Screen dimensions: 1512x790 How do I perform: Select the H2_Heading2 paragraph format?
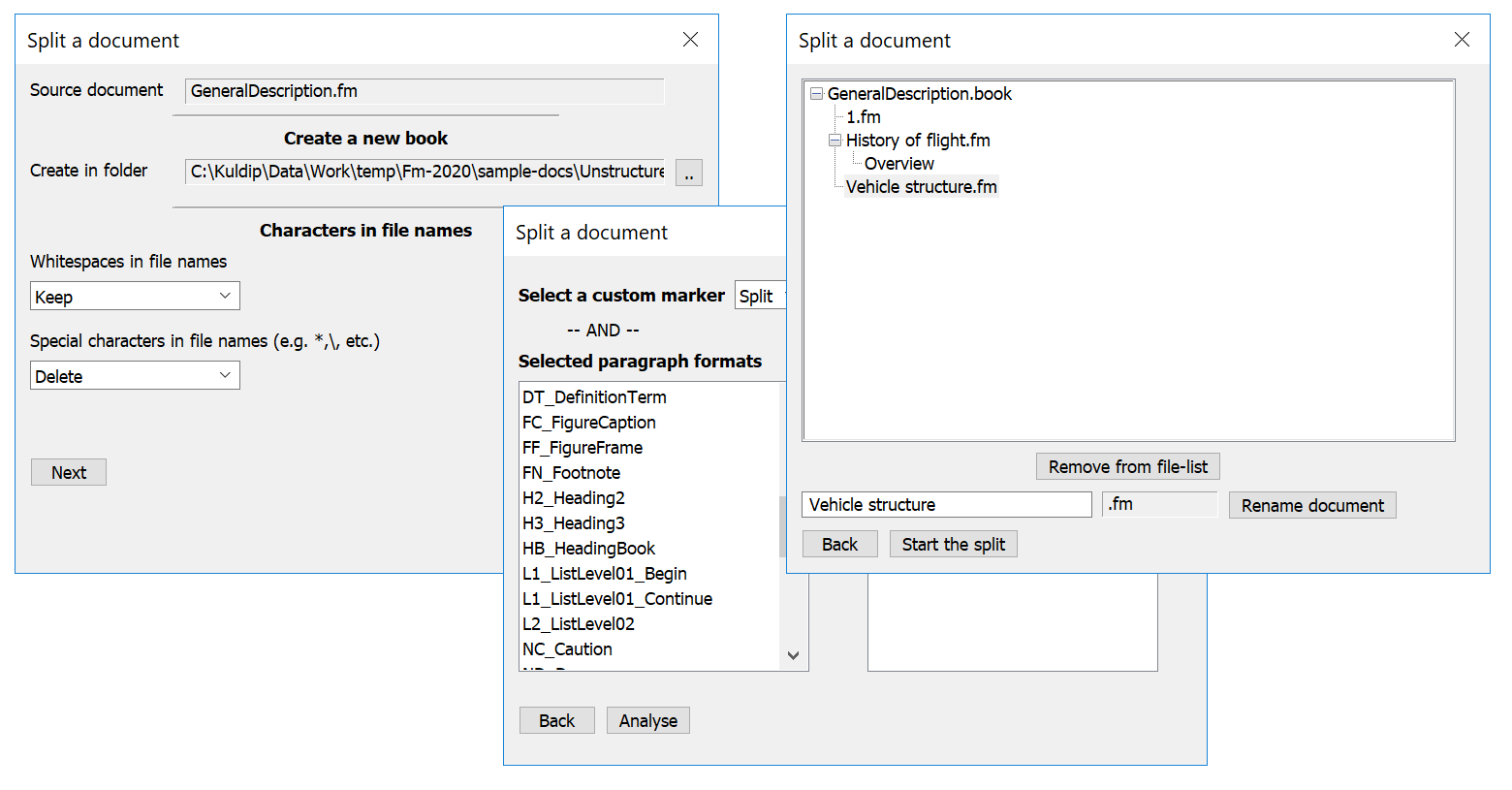[574, 497]
